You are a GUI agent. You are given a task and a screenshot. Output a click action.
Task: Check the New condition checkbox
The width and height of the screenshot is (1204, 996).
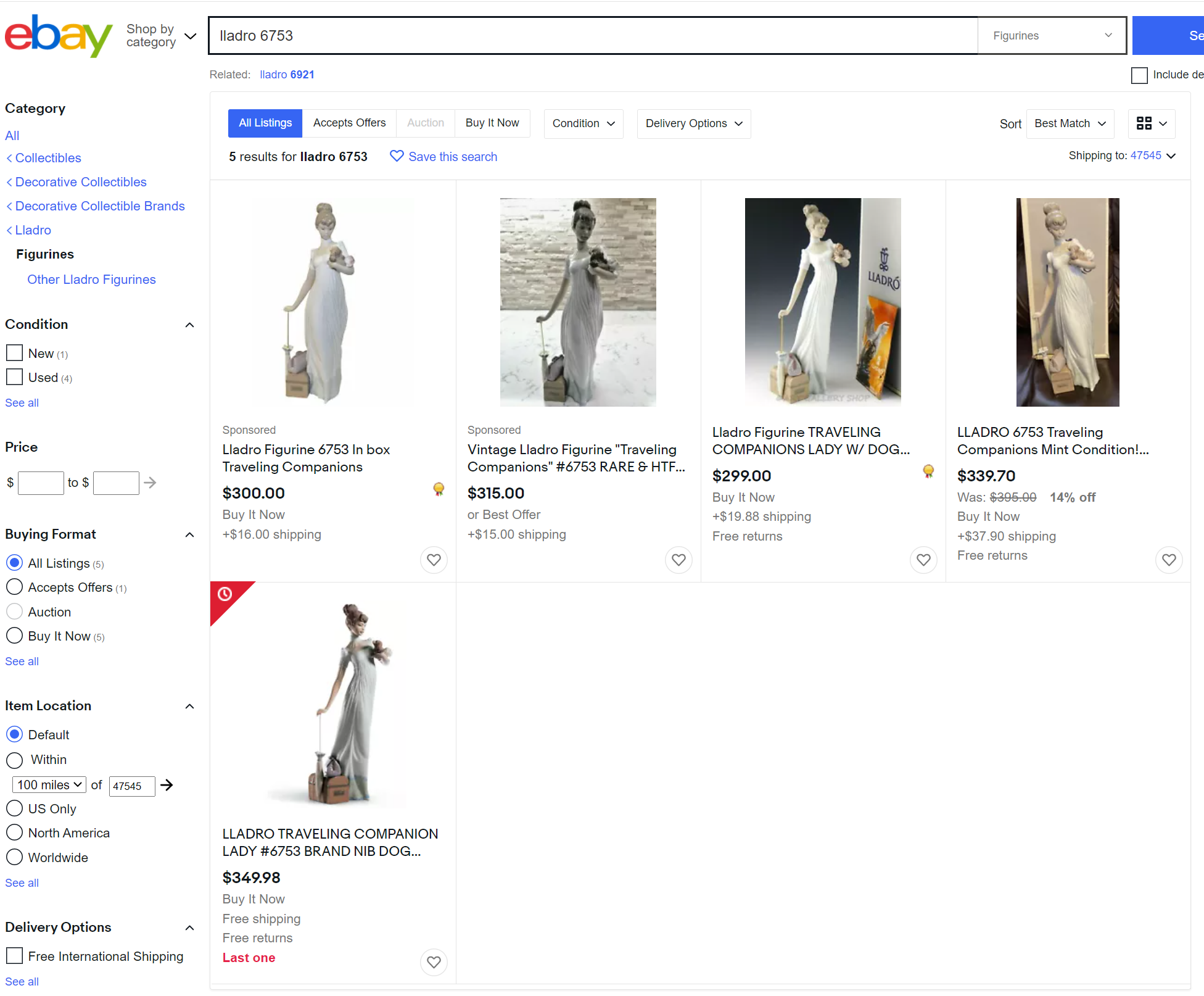(14, 353)
